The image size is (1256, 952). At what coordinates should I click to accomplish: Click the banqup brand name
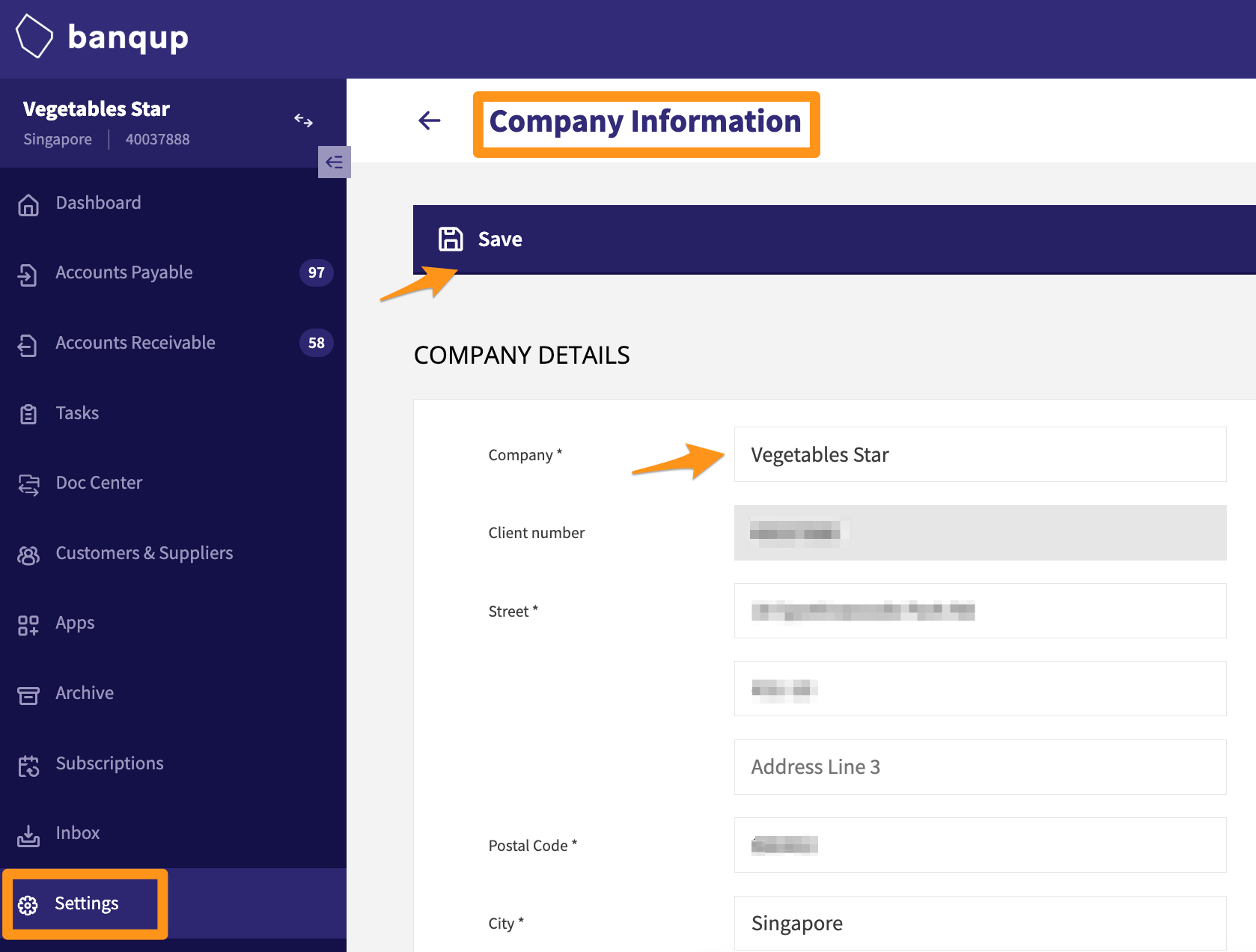pos(128,37)
